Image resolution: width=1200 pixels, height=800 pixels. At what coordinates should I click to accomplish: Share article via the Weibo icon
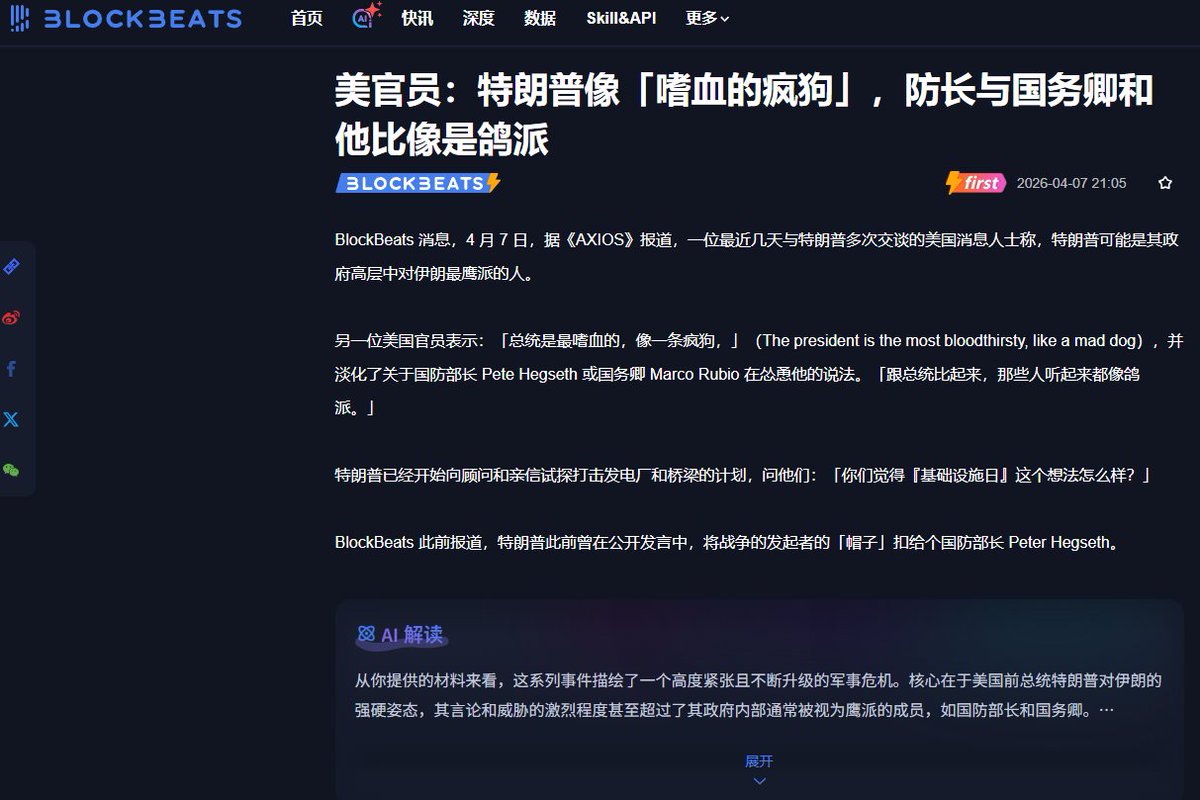coord(11,318)
